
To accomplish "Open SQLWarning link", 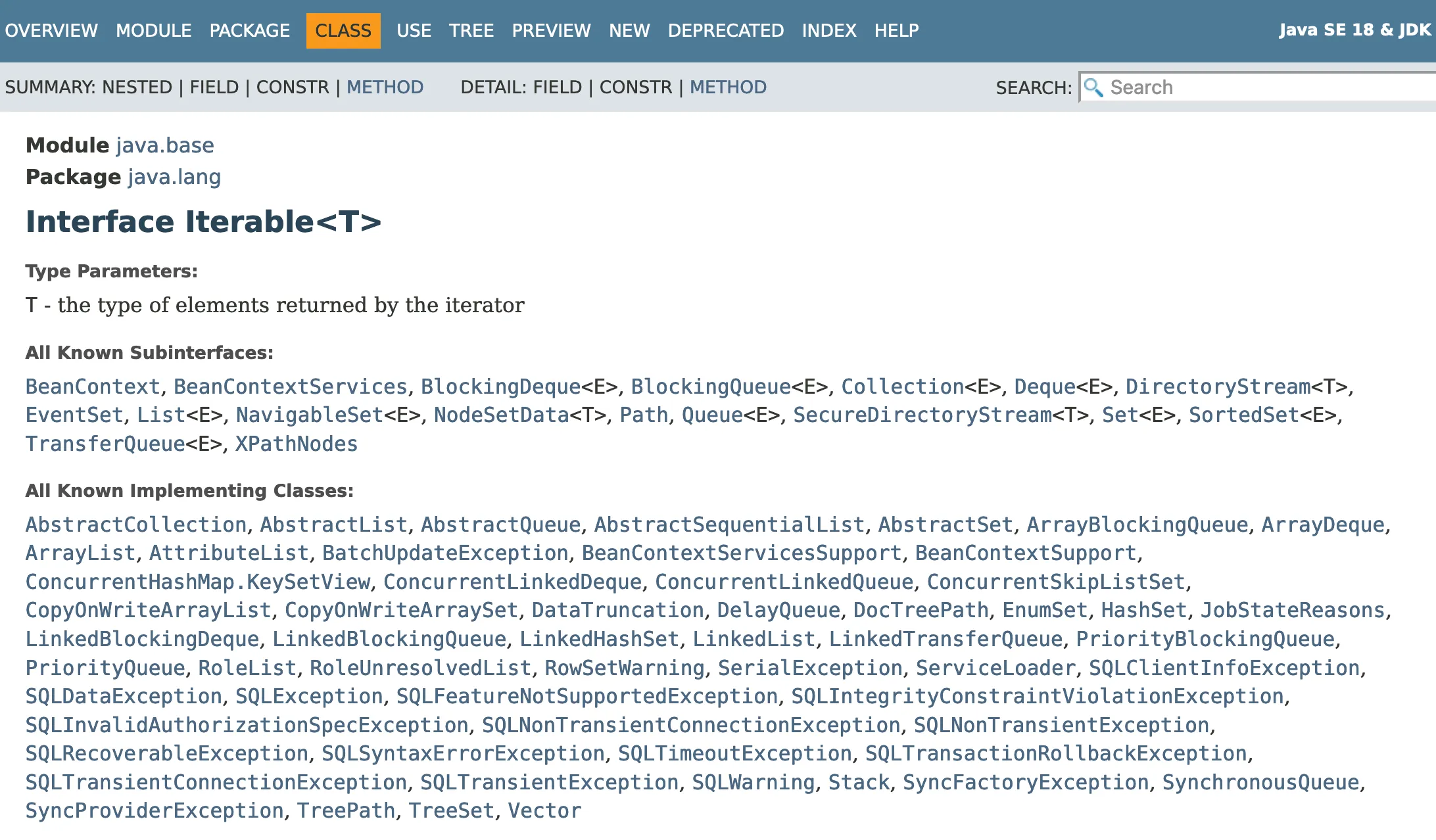I will tap(754, 782).
